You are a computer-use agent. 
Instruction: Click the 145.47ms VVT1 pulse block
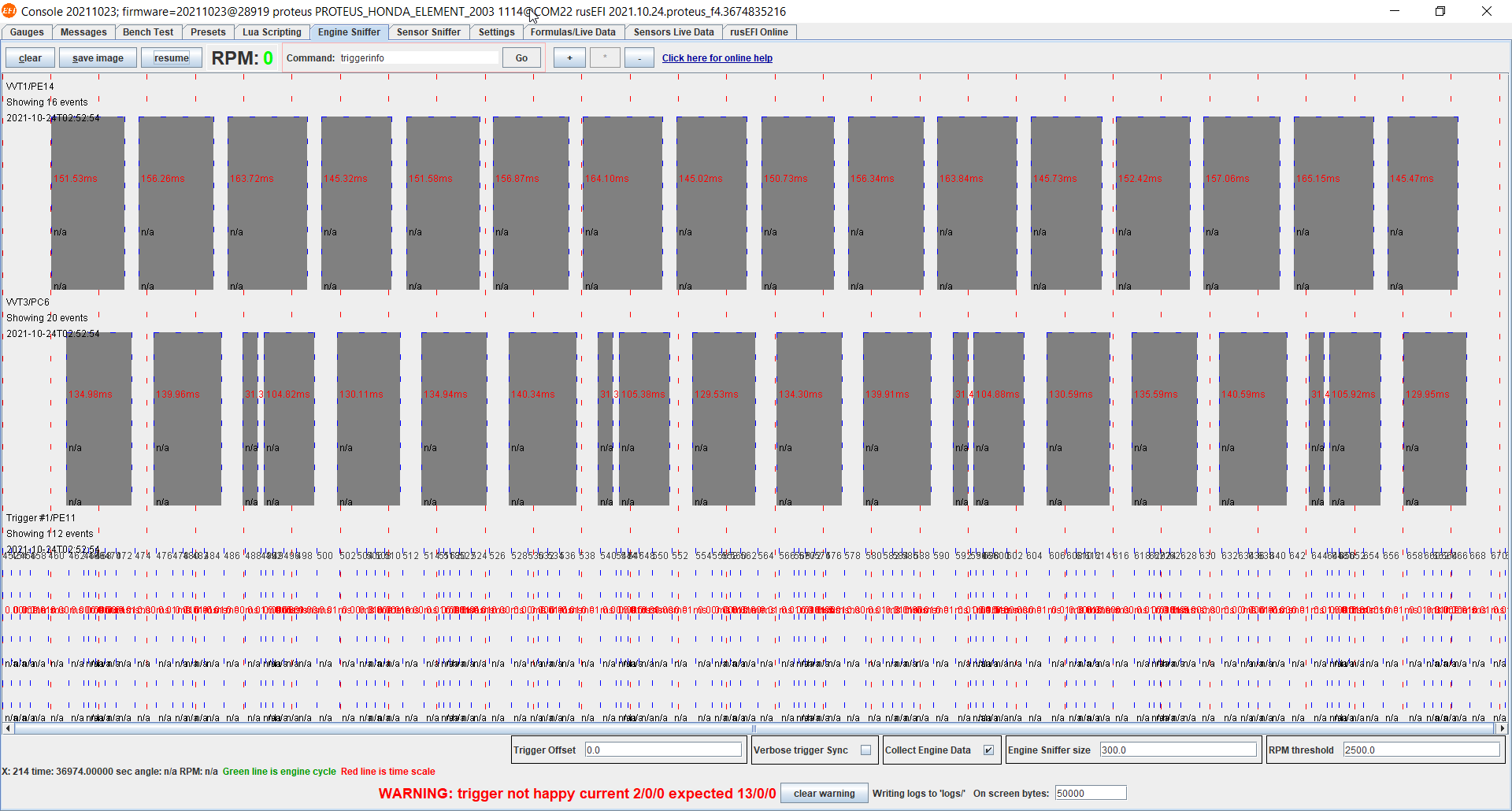tap(1422, 203)
